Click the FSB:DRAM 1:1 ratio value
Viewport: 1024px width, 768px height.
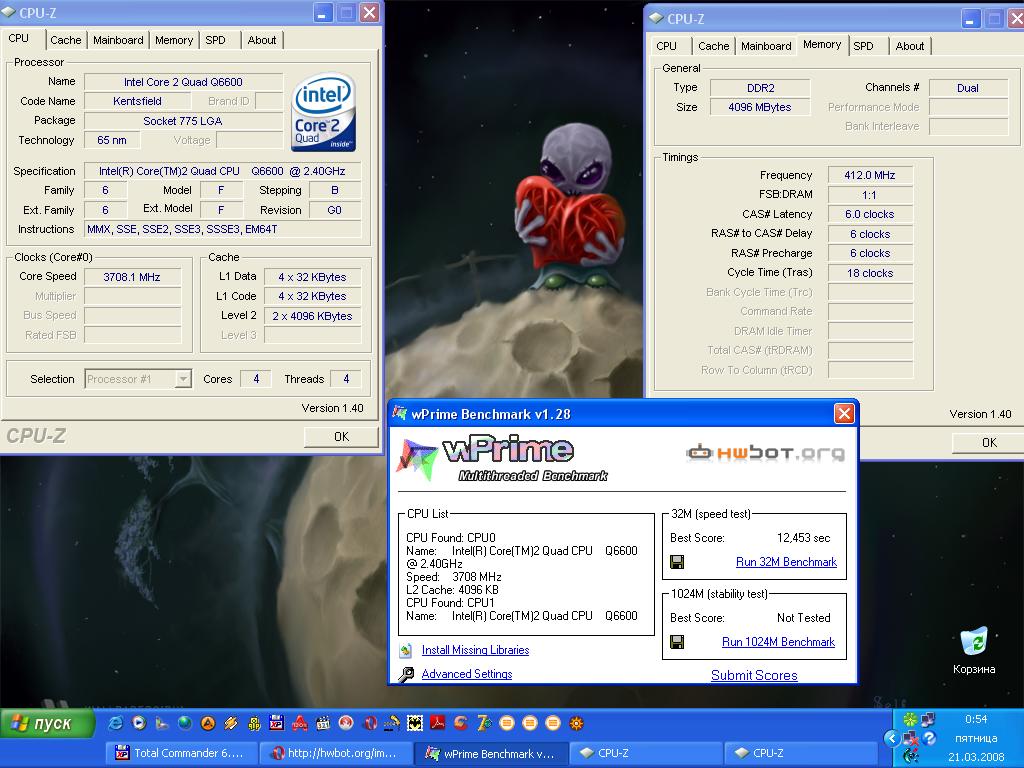[x=870, y=195]
